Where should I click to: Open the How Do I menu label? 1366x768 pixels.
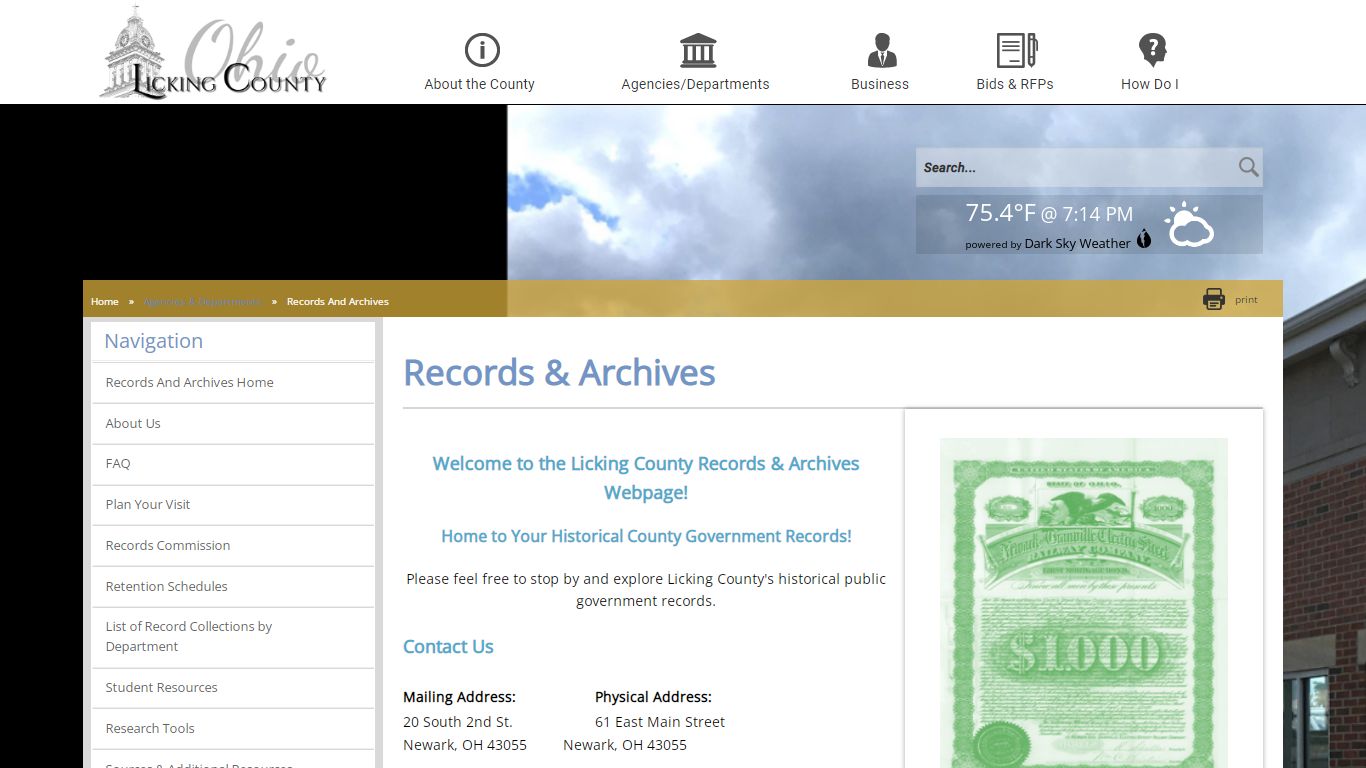[1150, 84]
